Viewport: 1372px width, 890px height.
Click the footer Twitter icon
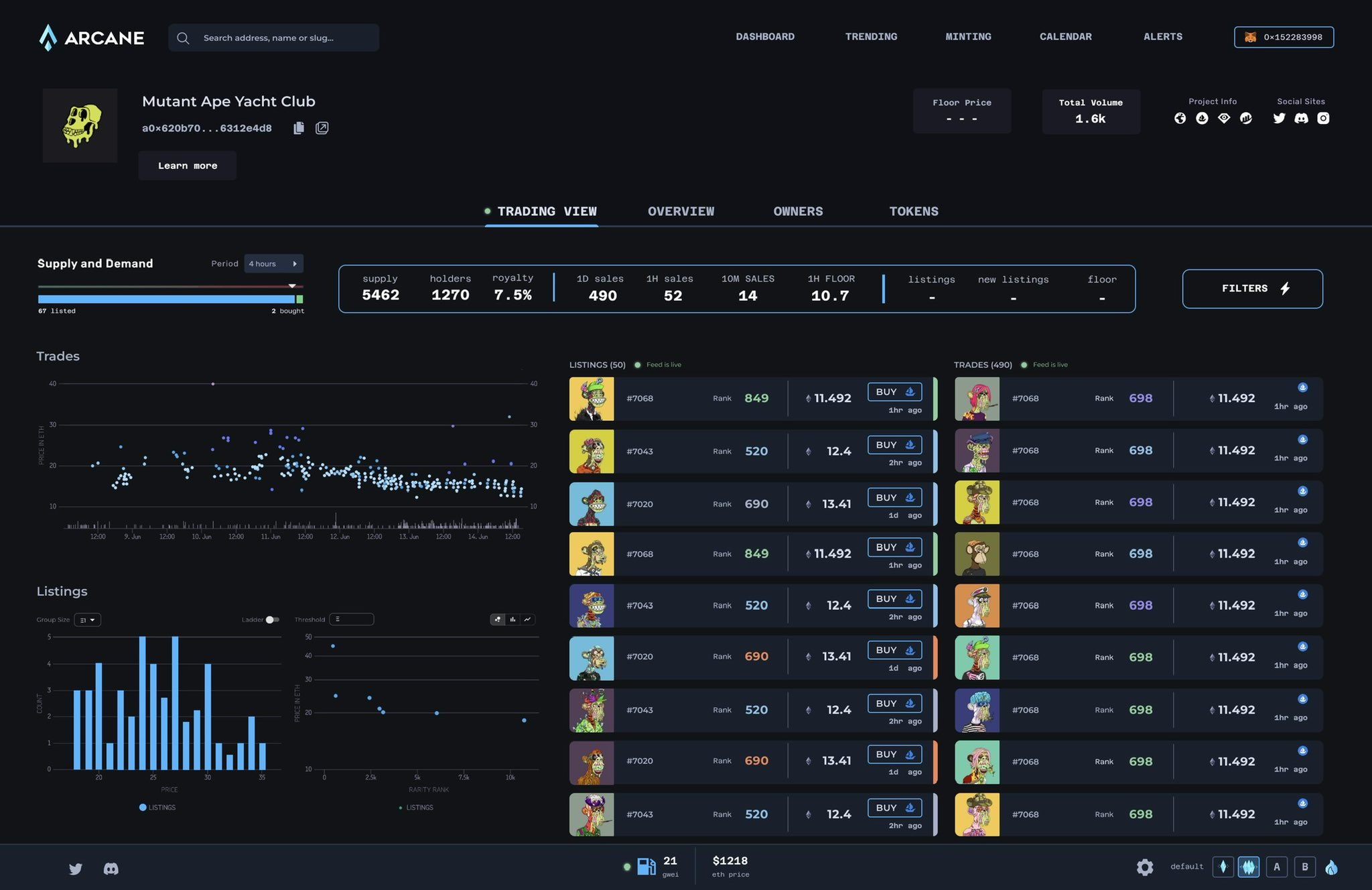(76, 869)
